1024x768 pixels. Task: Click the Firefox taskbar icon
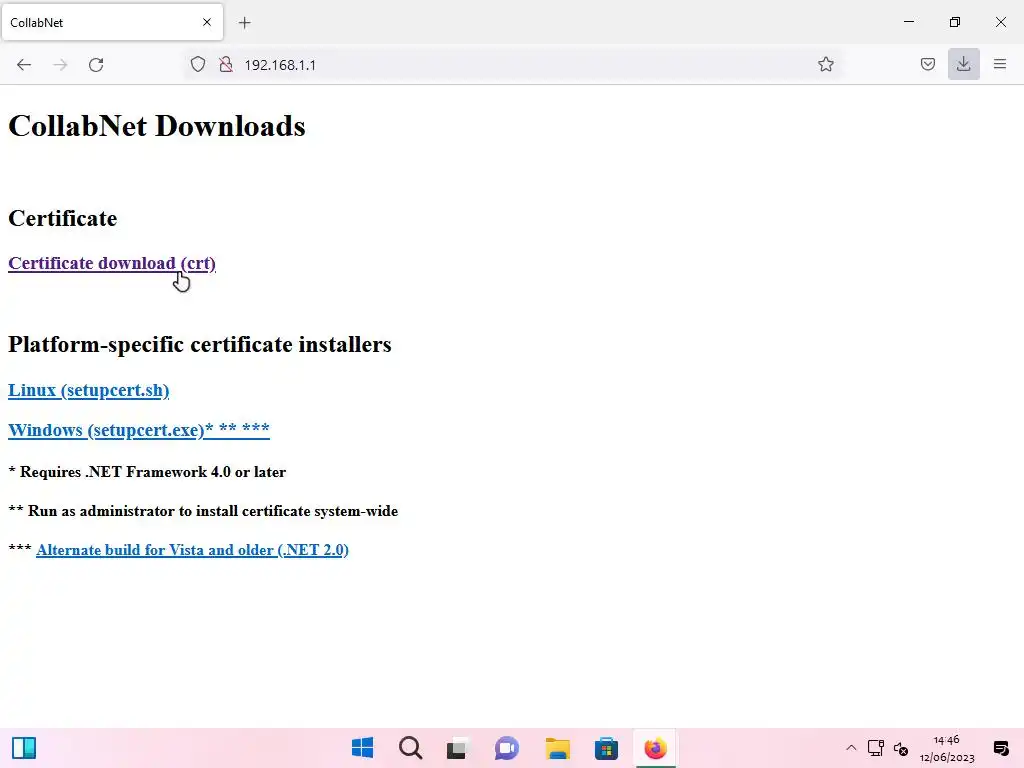point(655,748)
